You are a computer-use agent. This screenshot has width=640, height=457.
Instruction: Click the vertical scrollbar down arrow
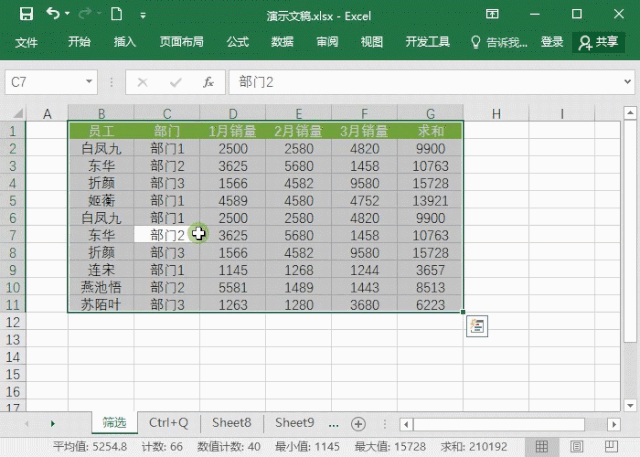tap(630, 405)
